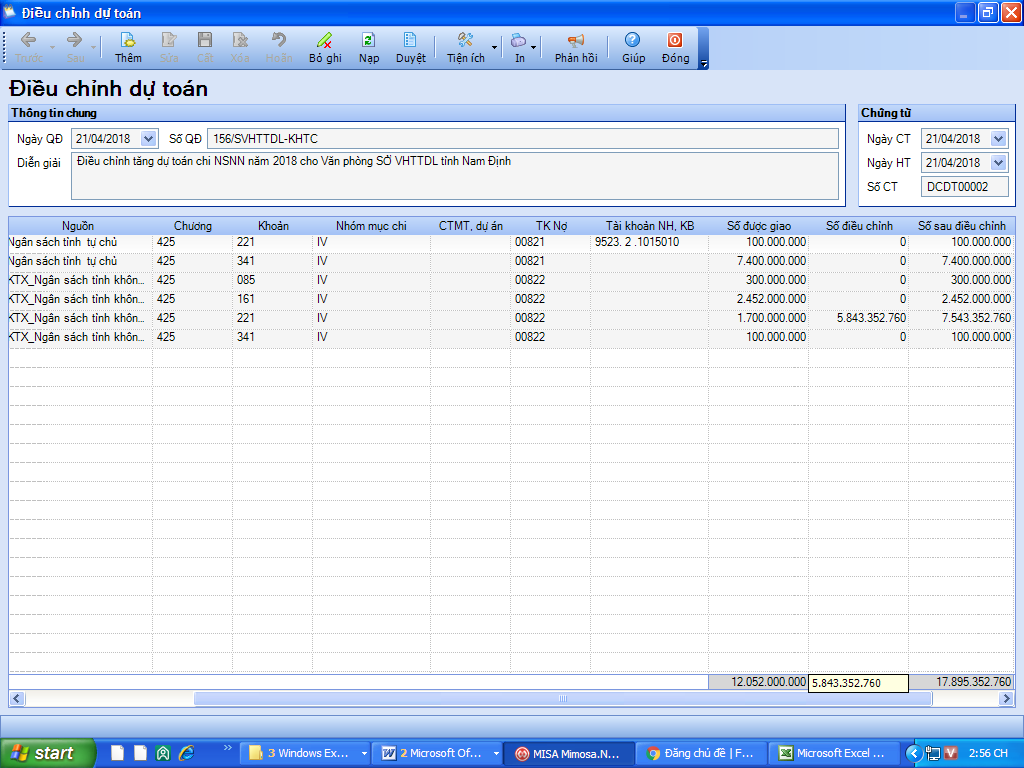Show hidden system tray icons arrow
This screenshot has height=768, width=1024.
pyautogui.click(x=914, y=754)
